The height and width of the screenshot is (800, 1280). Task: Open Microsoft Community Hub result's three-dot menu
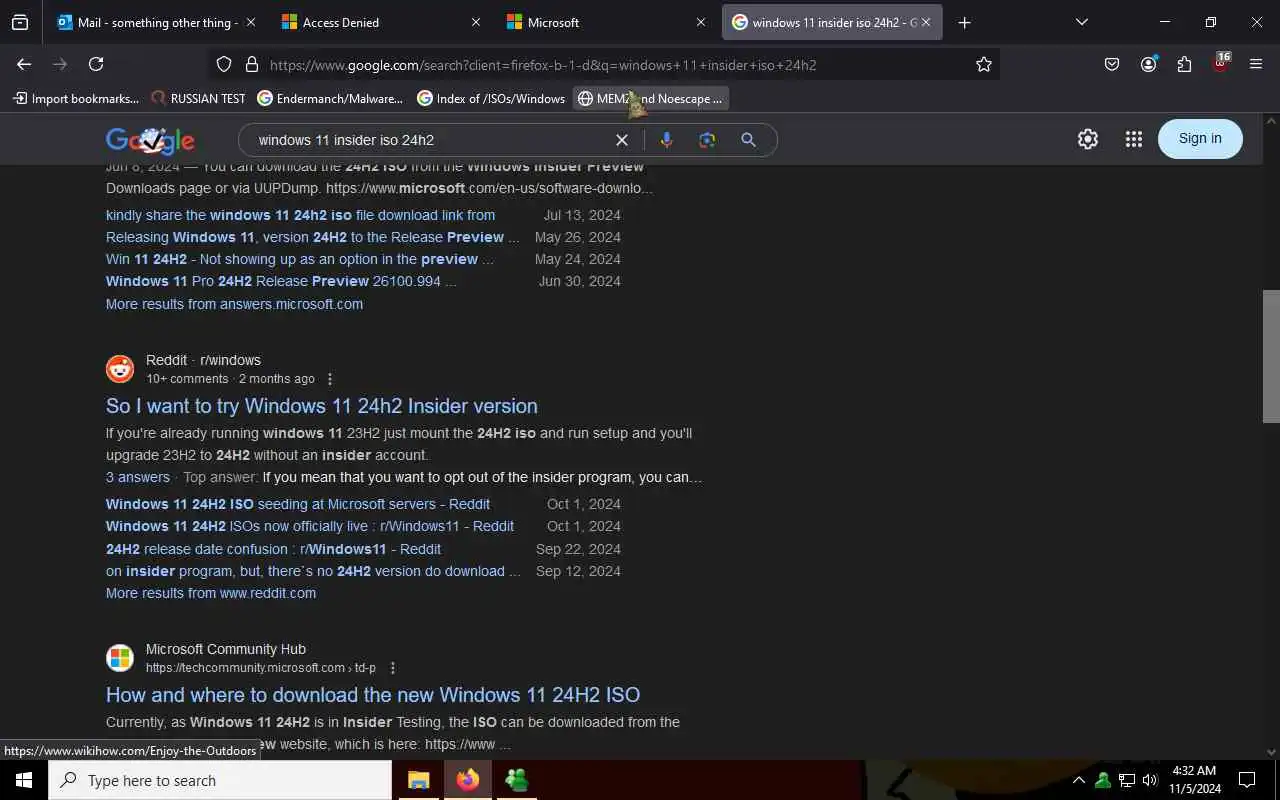pyautogui.click(x=392, y=668)
